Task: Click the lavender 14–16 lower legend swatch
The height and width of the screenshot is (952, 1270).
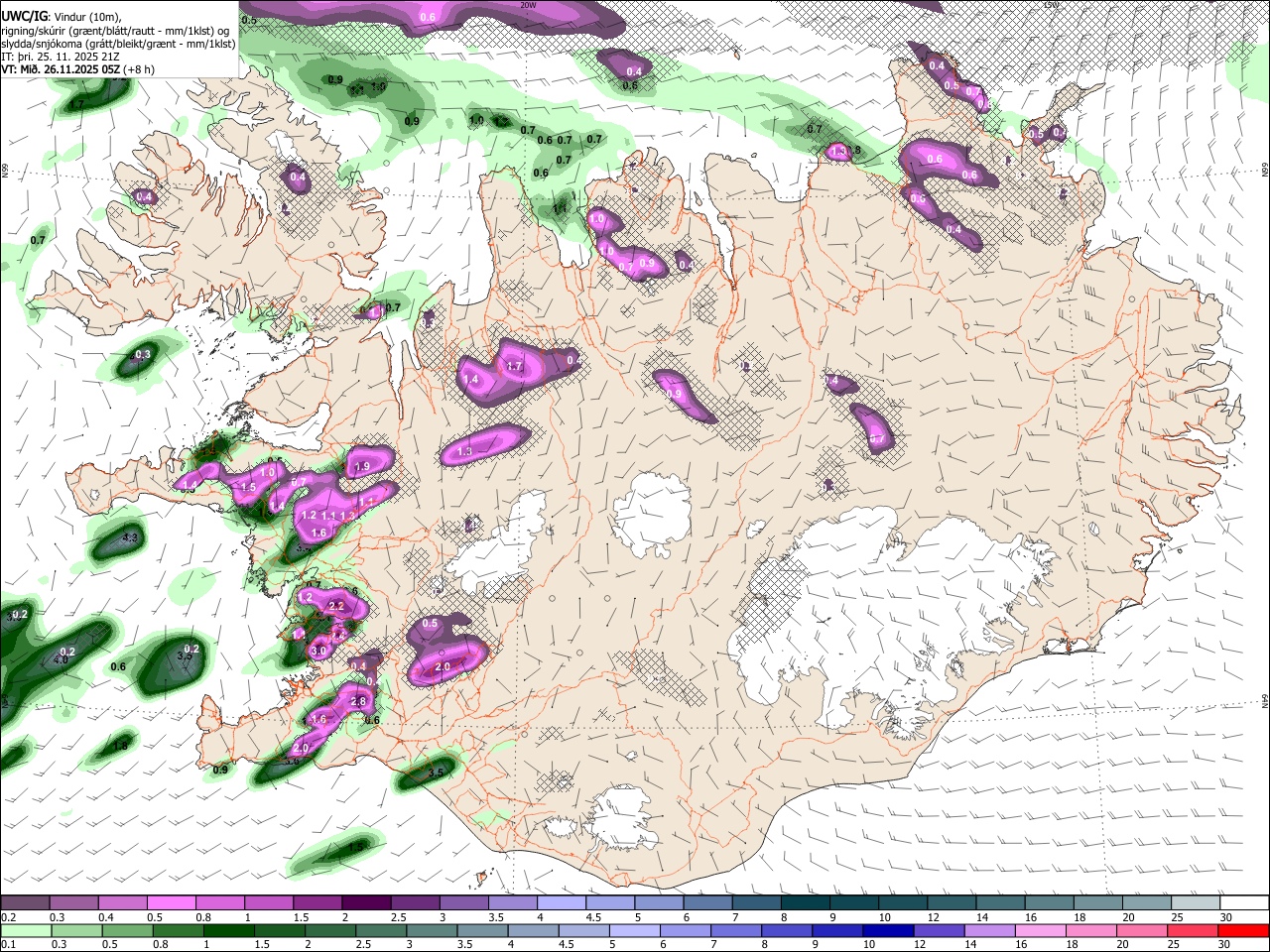Action: tap(991, 930)
